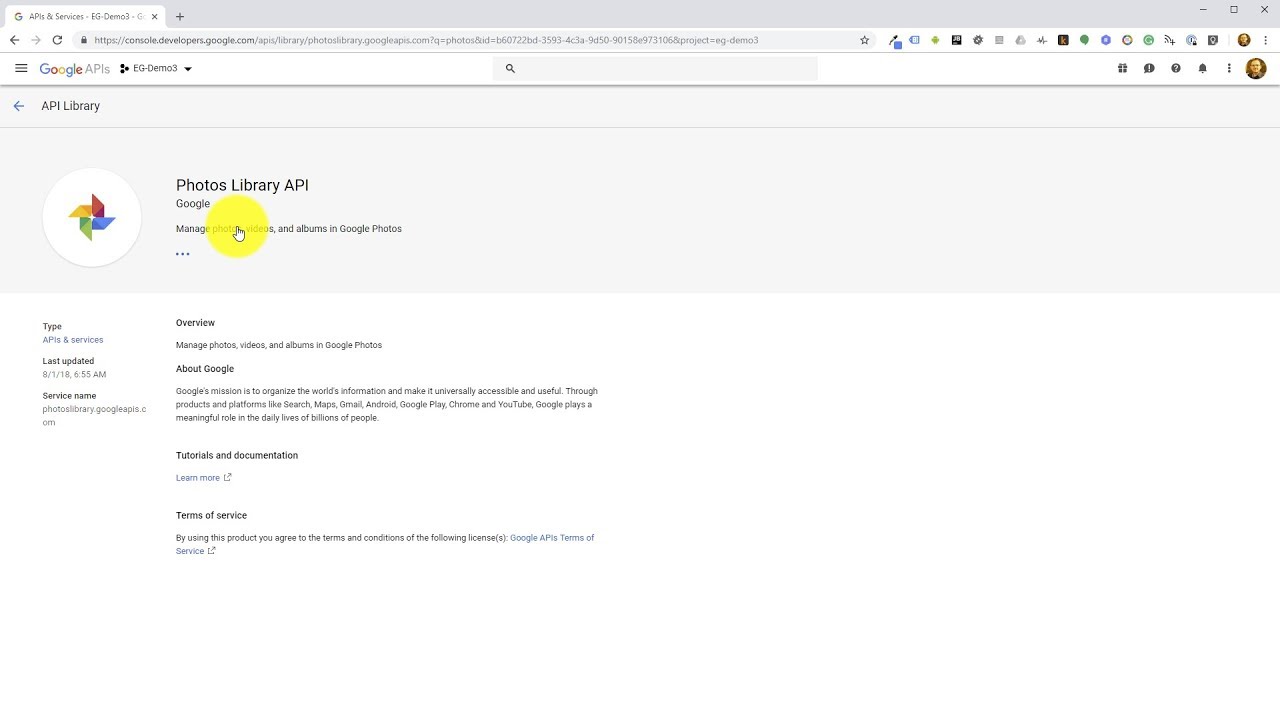This screenshot has height=720, width=1280.
Task: Click the Google Drive extension icon
Action: pyautogui.click(x=1020, y=40)
